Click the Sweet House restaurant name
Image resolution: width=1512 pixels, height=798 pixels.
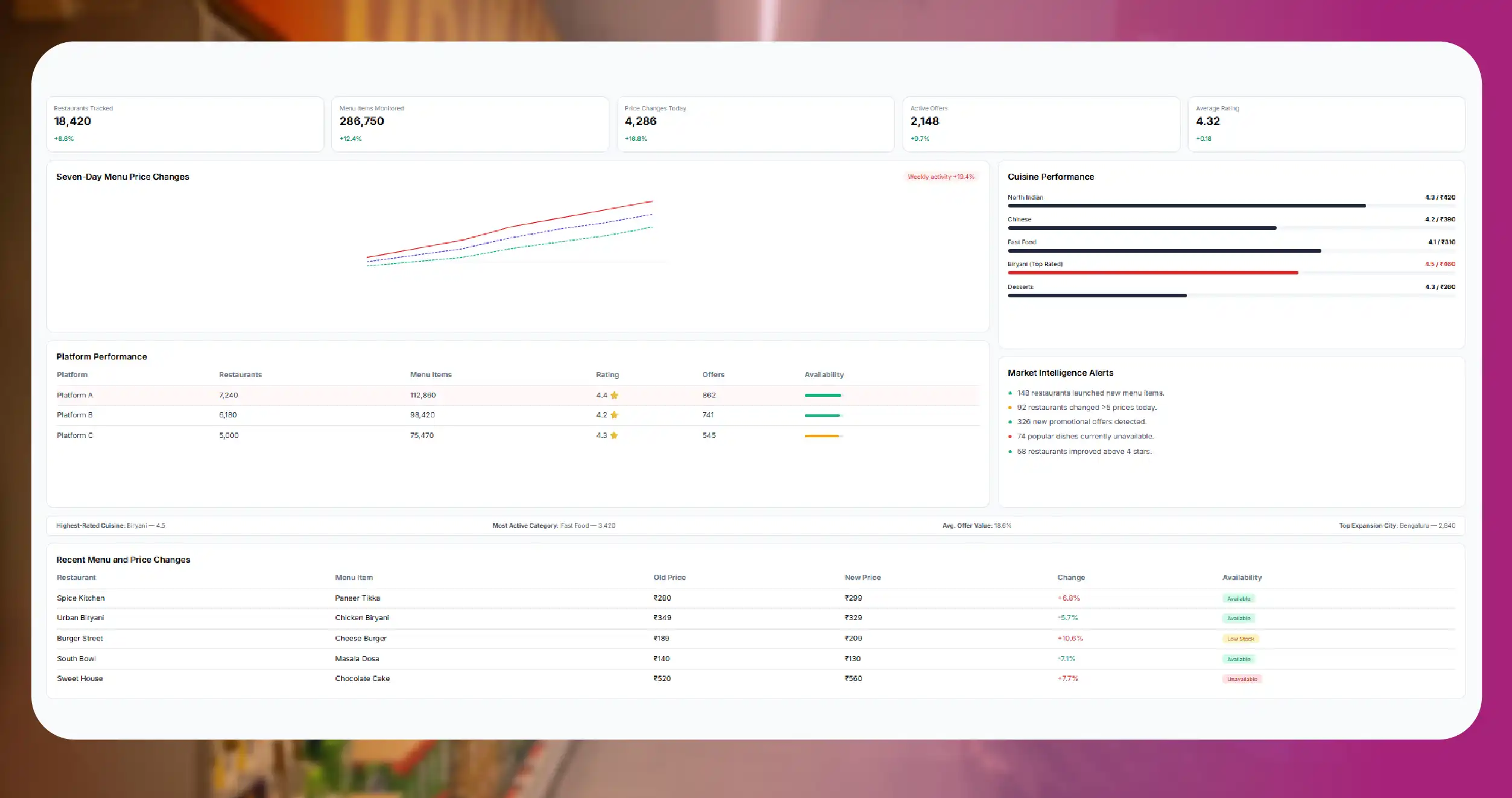click(80, 679)
